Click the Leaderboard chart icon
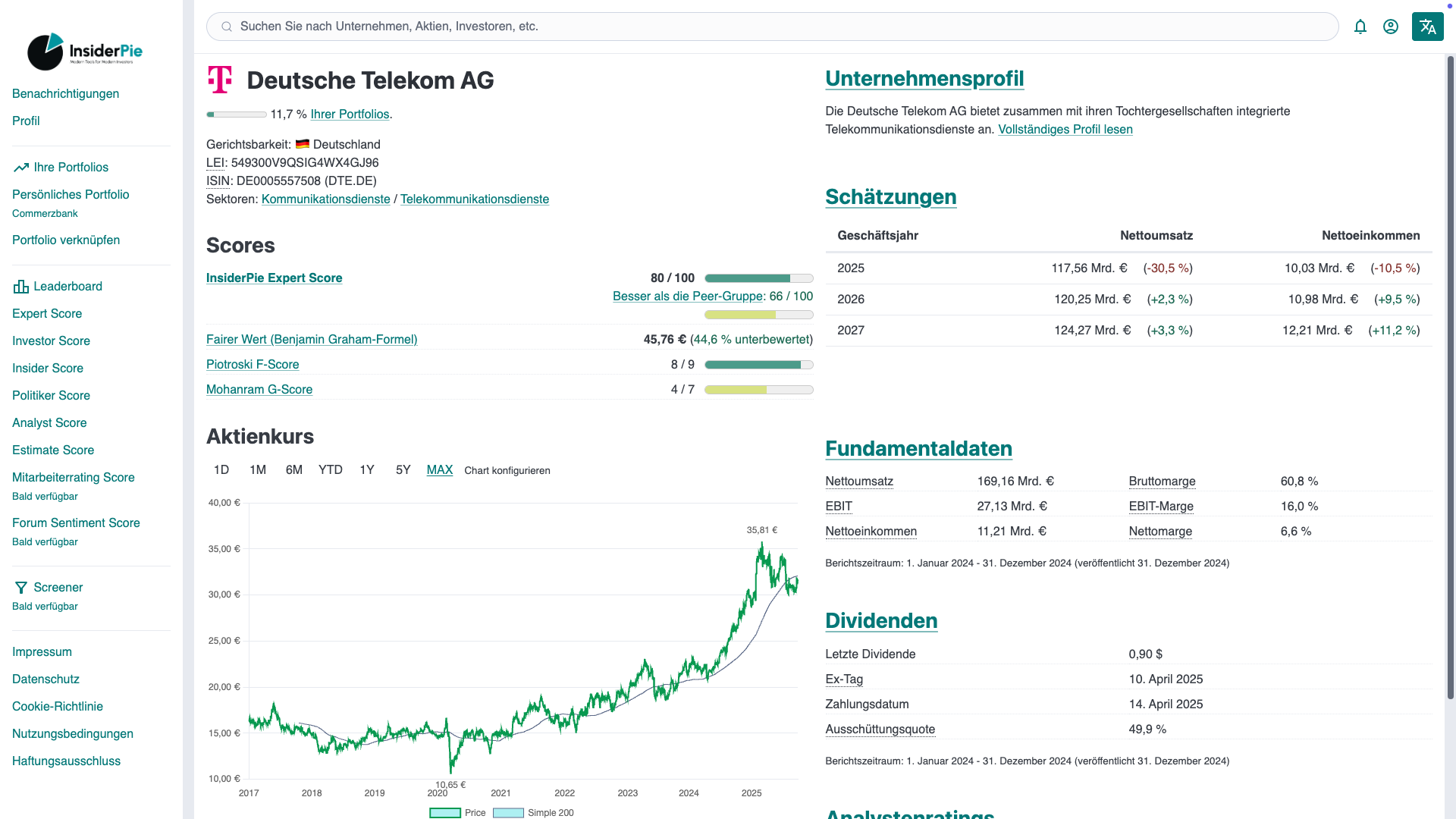Image resolution: width=1456 pixels, height=819 pixels. click(21, 287)
